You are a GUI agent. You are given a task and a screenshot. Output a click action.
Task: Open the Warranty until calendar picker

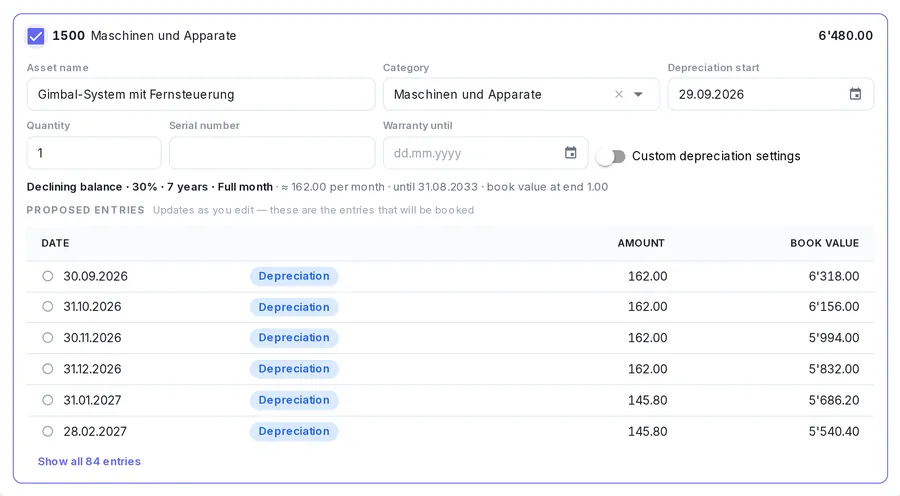(x=571, y=153)
